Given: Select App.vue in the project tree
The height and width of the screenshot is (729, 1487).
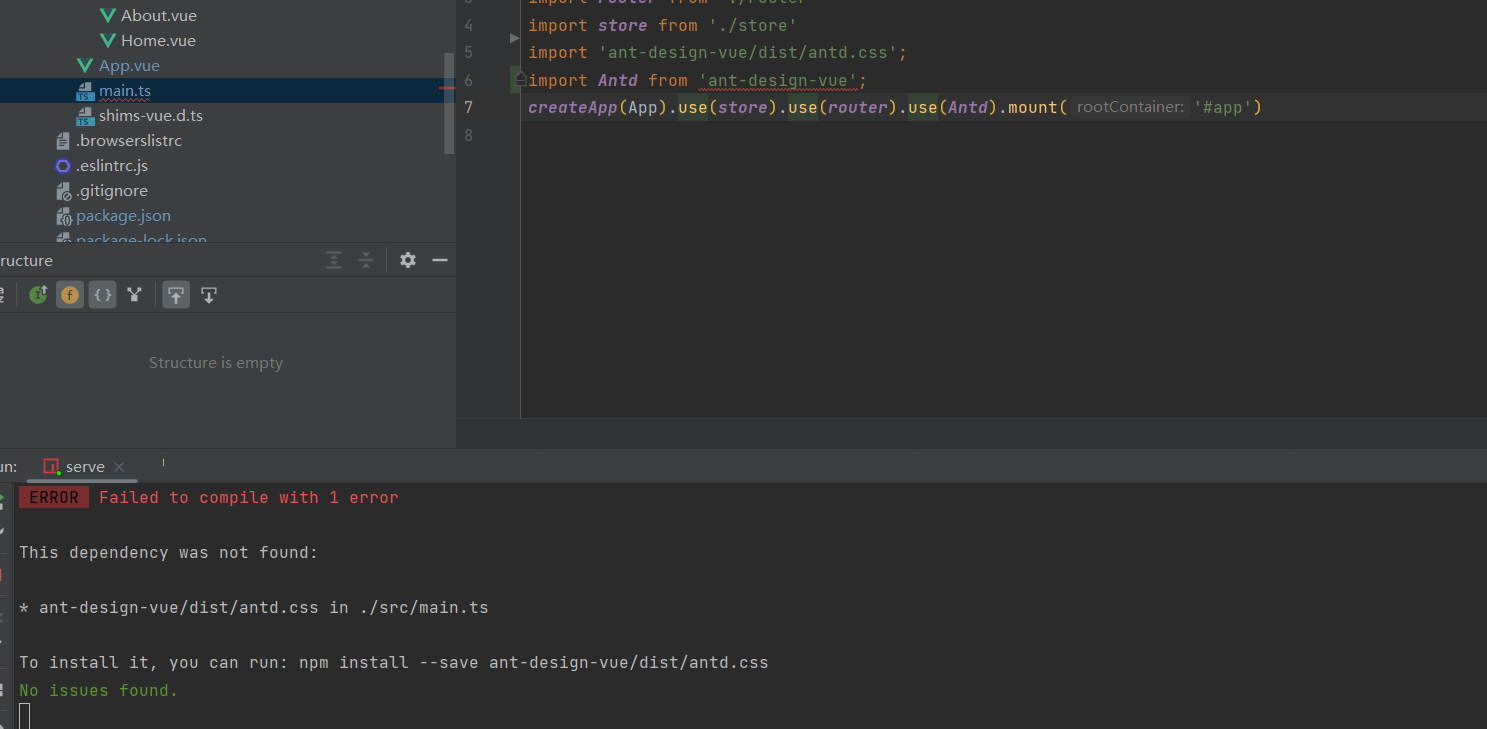Looking at the screenshot, I should (x=129, y=65).
